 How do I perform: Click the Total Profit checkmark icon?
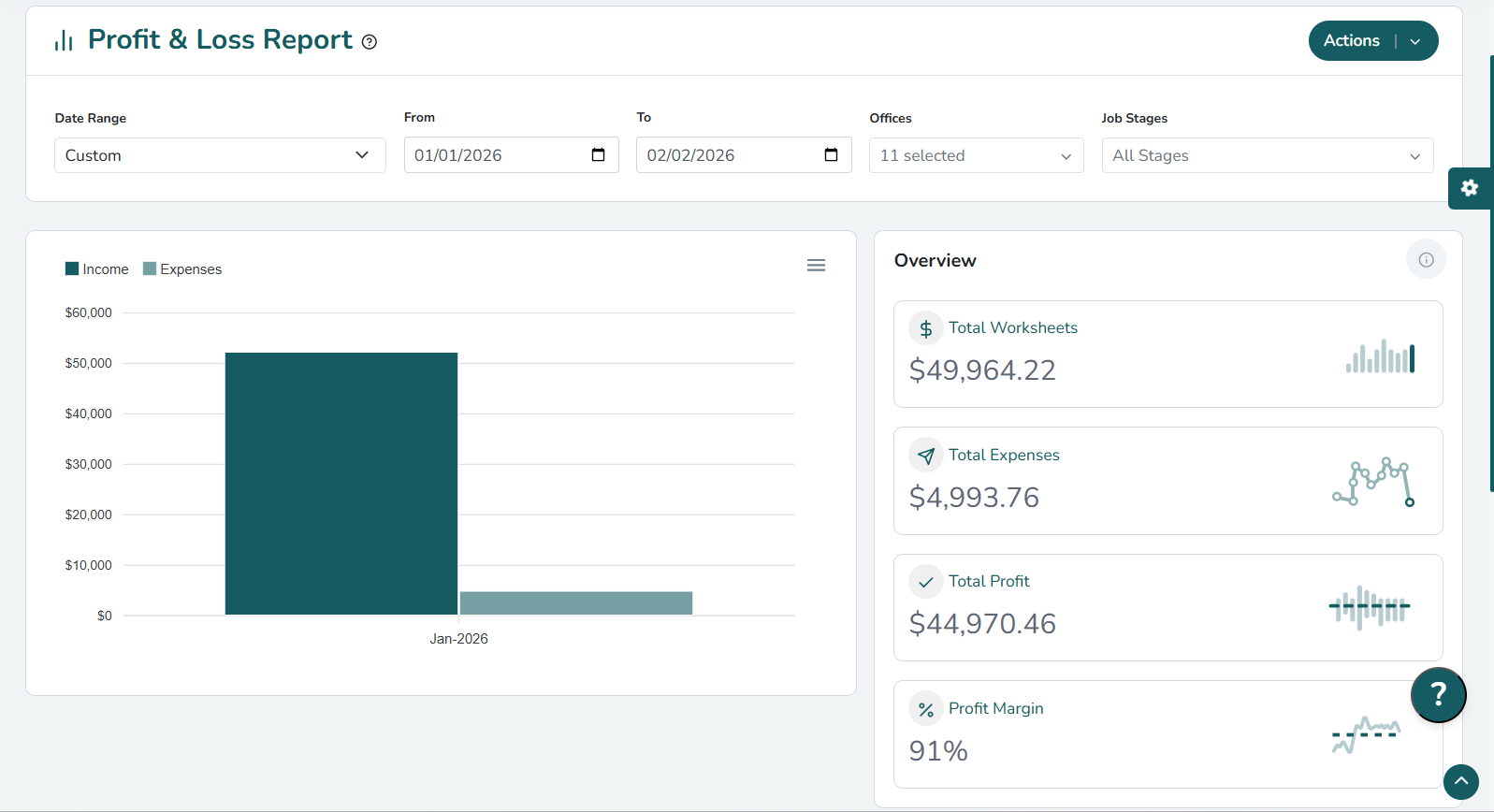(x=925, y=582)
